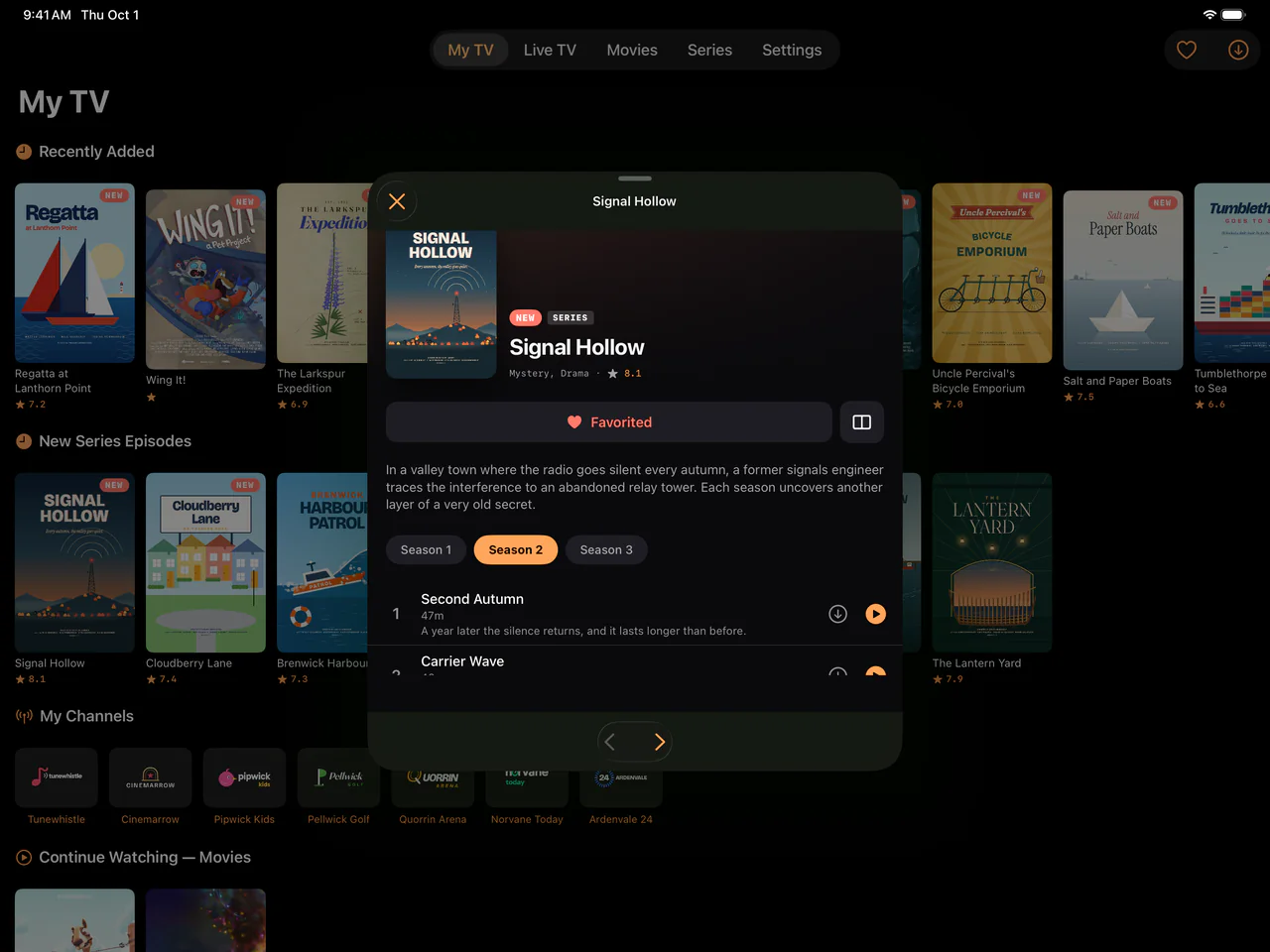Open The Larkspur Expedition poster
The height and width of the screenshot is (952, 1270).
[x=322, y=273]
